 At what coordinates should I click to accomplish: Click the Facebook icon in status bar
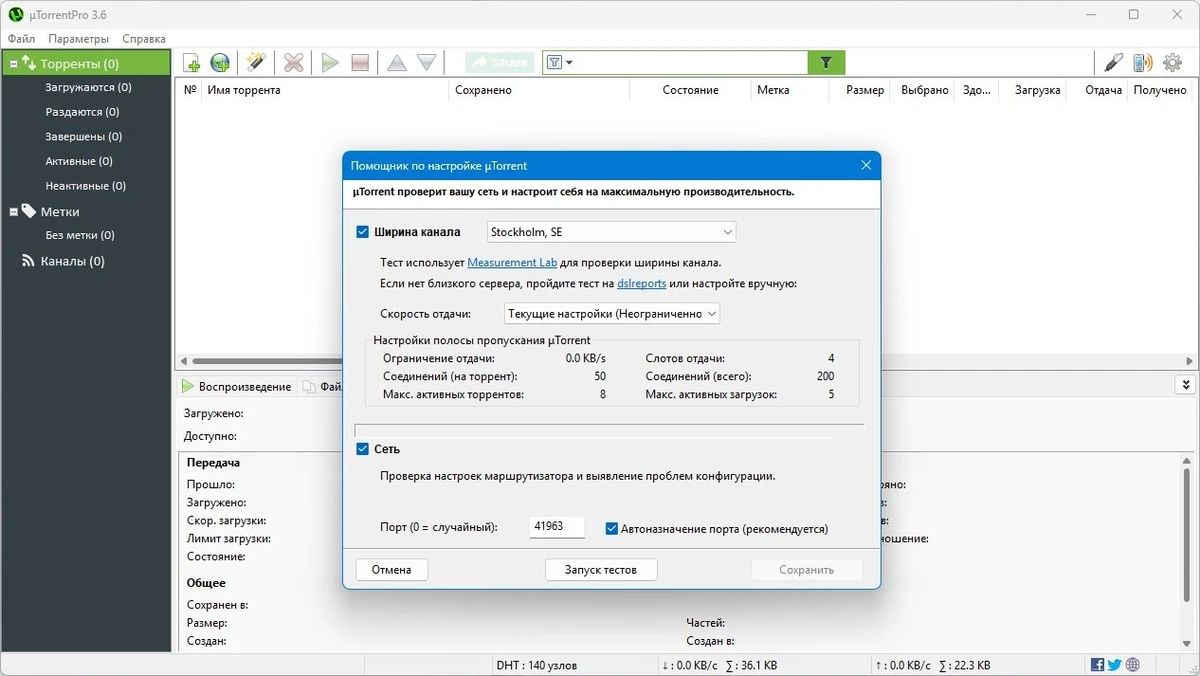(x=1098, y=665)
